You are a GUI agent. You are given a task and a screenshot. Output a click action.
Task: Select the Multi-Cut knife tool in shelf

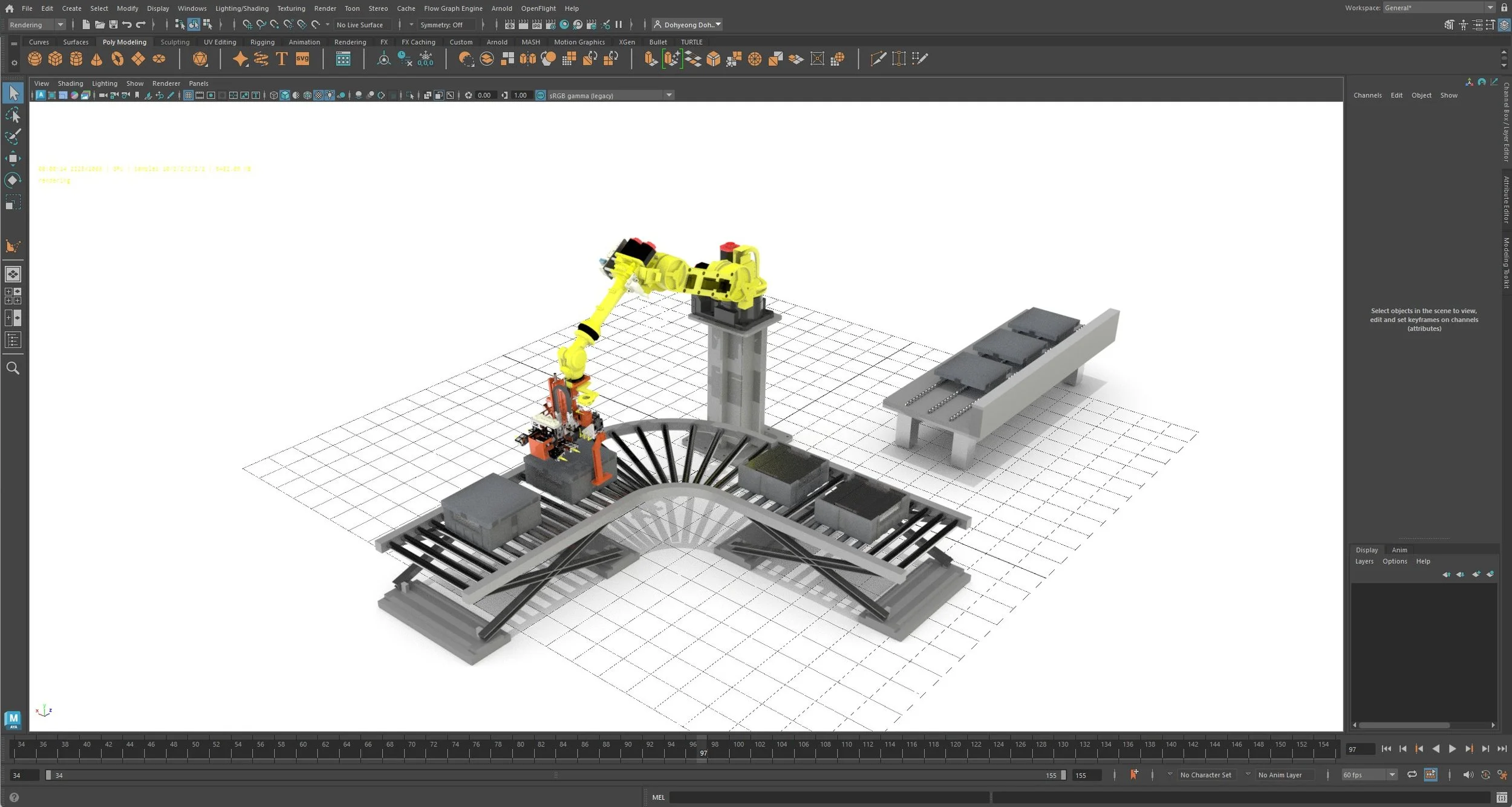click(878, 59)
